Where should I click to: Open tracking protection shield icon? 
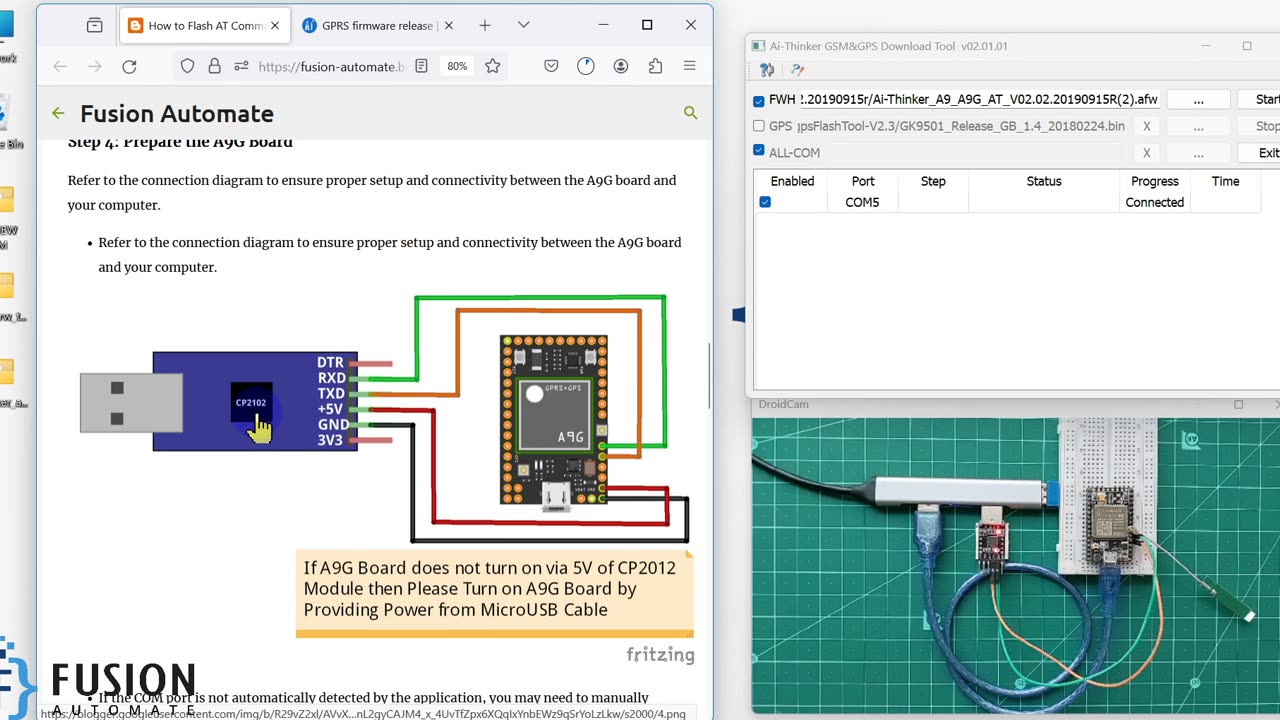point(187,66)
